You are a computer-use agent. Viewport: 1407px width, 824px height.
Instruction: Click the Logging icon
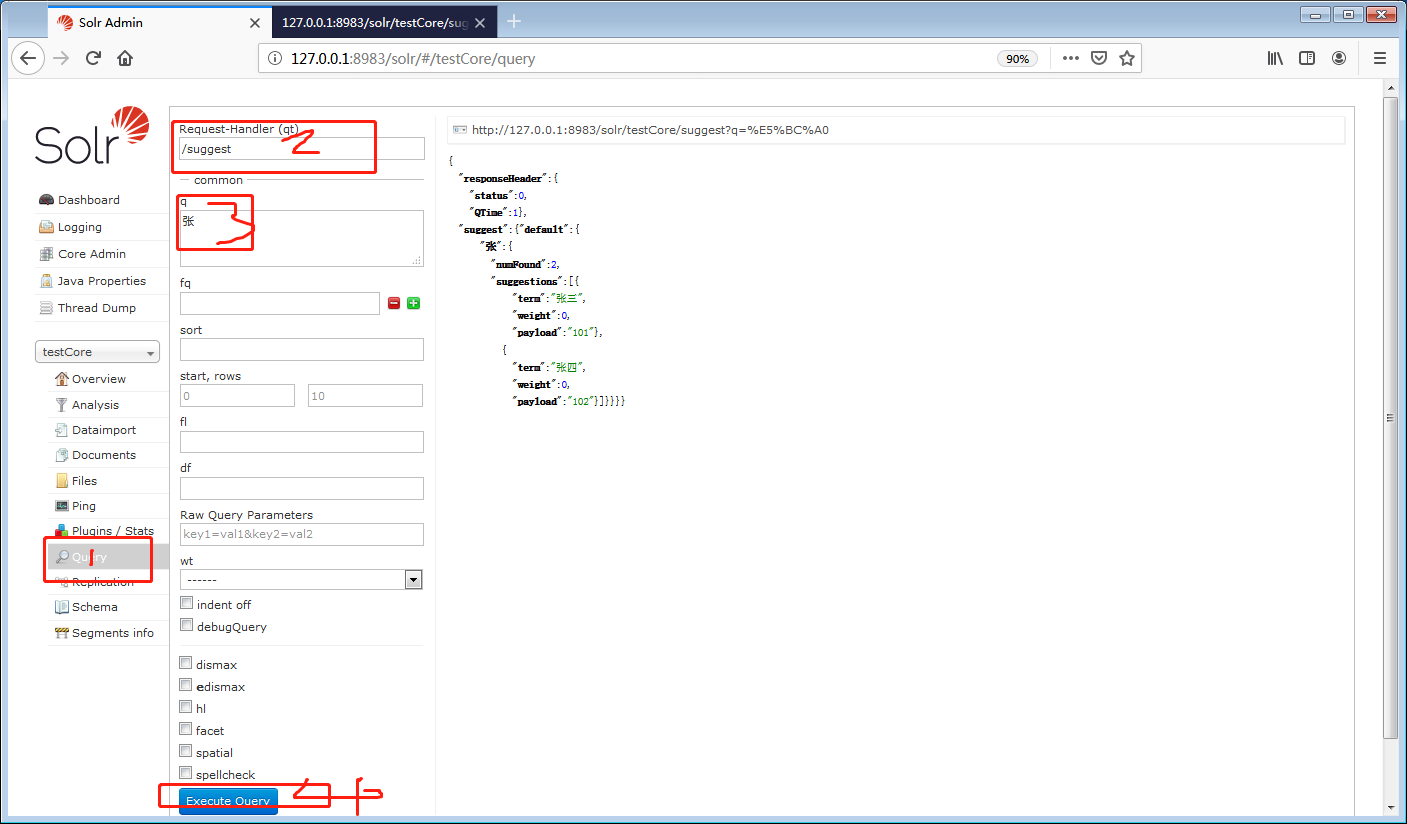pyautogui.click(x=46, y=227)
